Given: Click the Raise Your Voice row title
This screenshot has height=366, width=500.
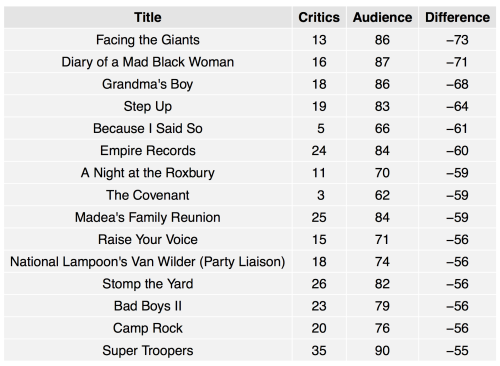Looking at the screenshot, I should pos(148,239).
